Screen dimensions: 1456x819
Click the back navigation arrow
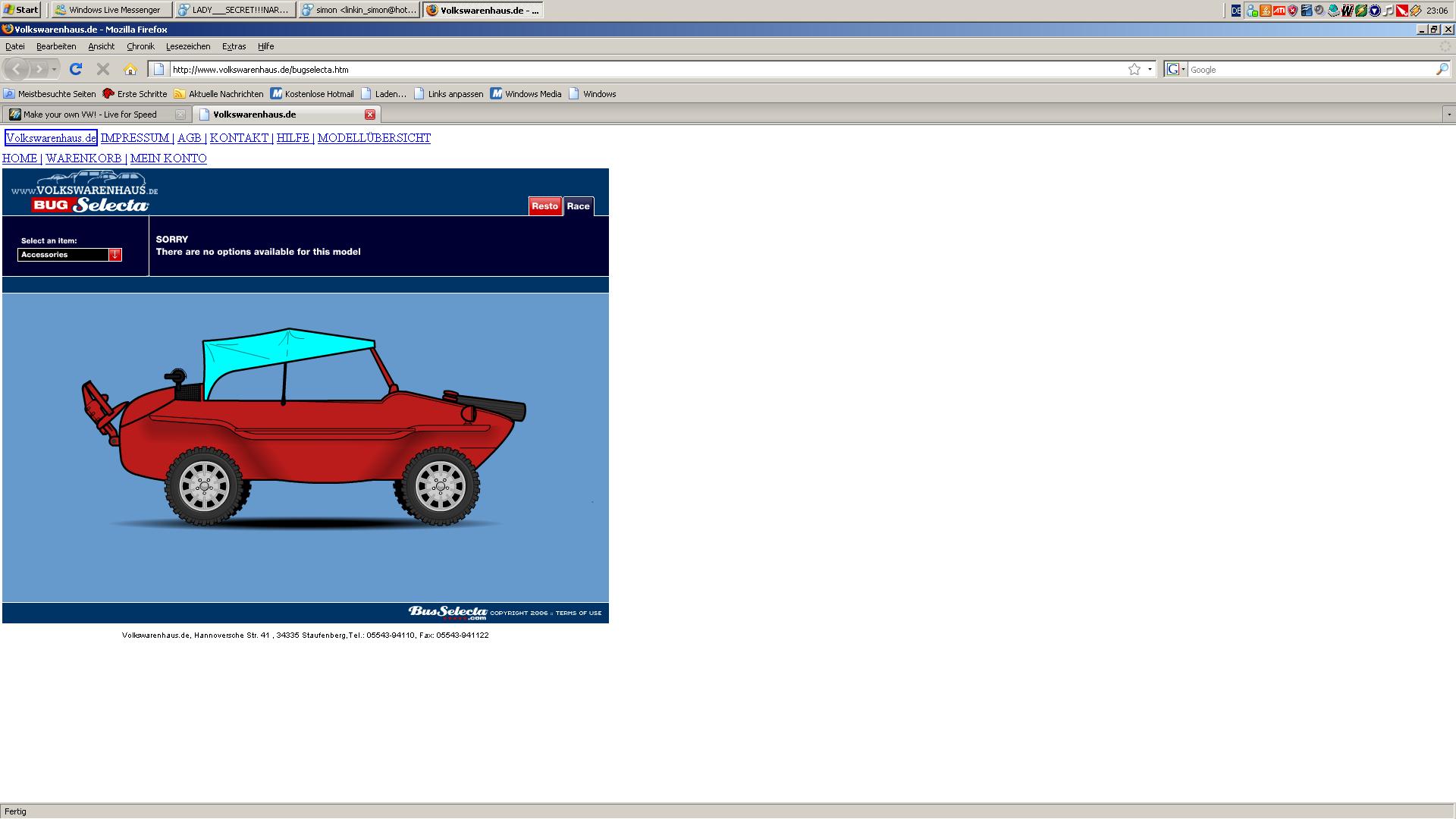click(17, 69)
